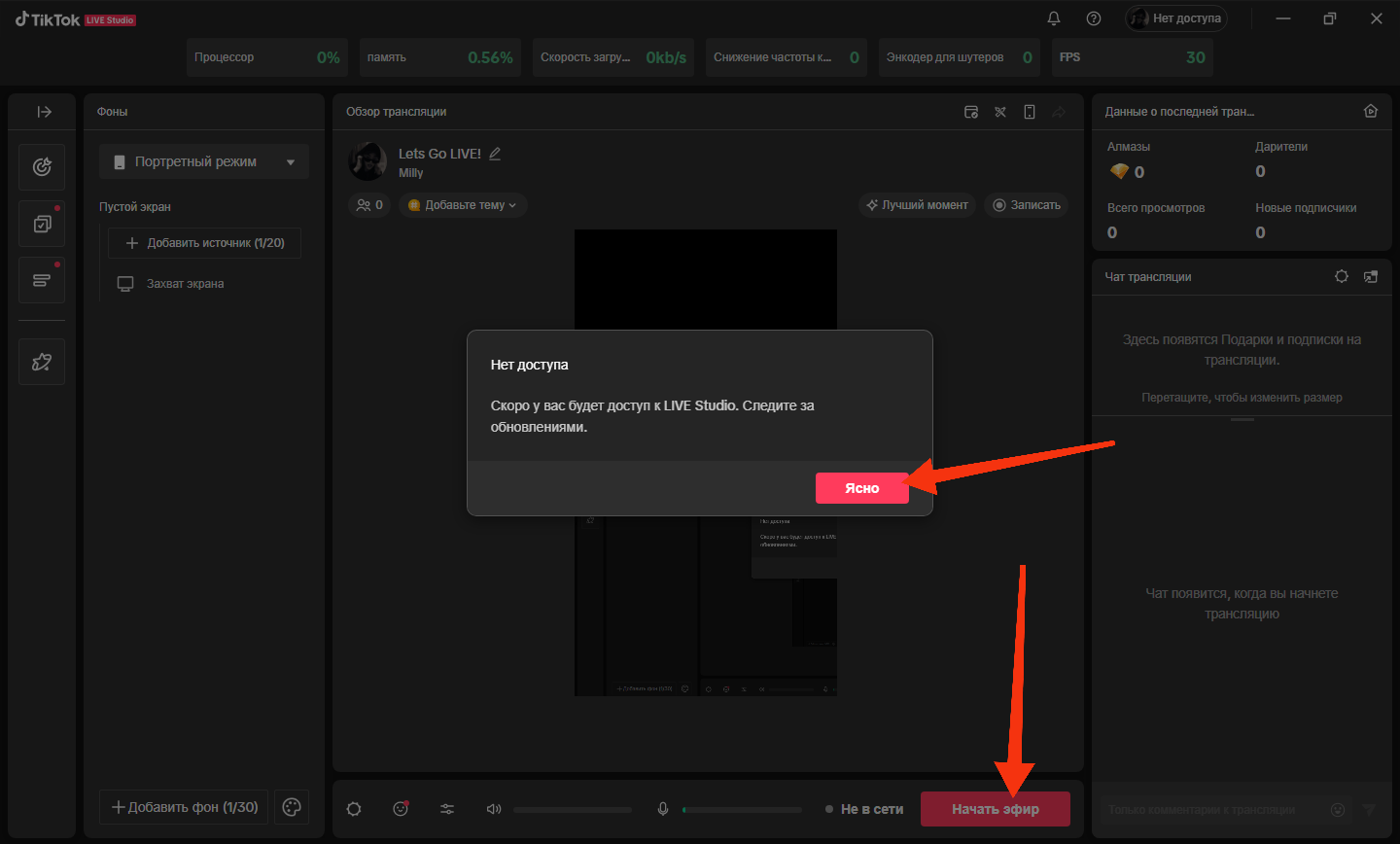Image resolution: width=1400 pixels, height=844 pixels.
Task: Open the checklist tasks icon in the sidebar
Action: [42, 224]
